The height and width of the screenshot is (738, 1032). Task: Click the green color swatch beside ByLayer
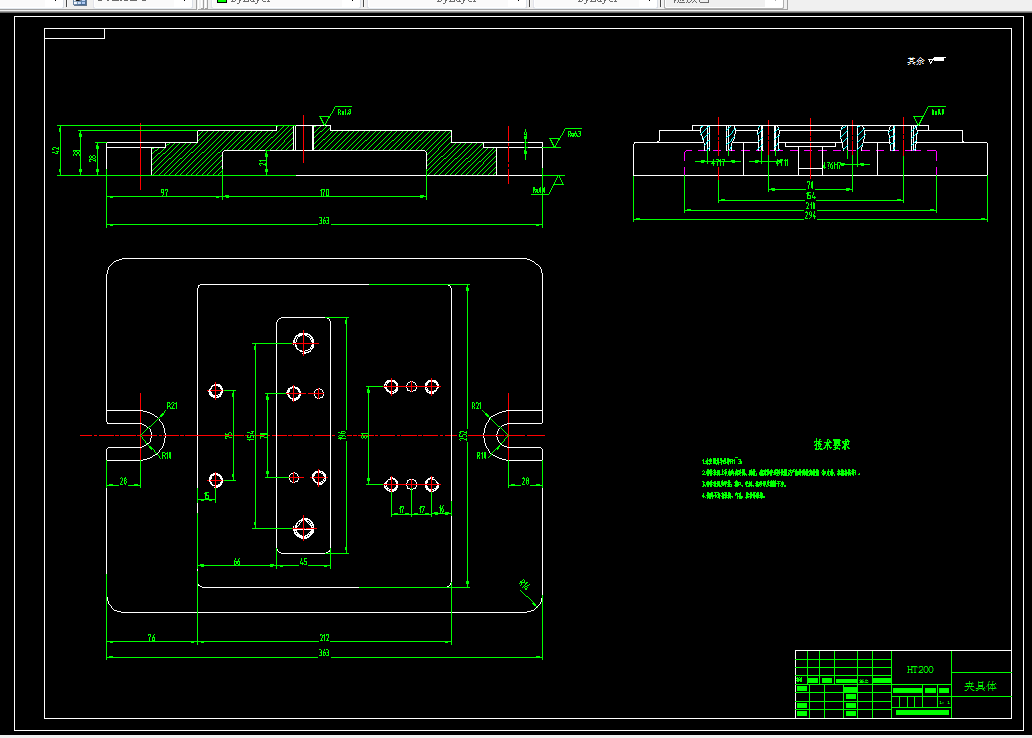tap(222, 1)
